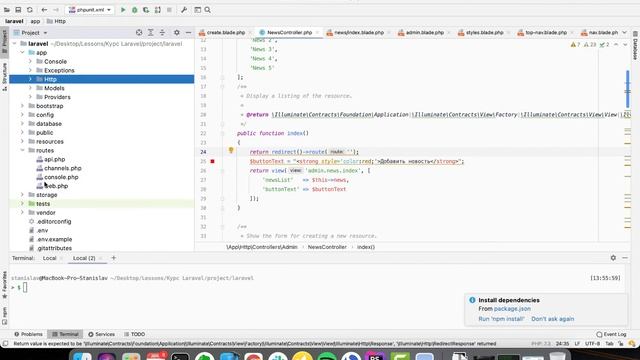Viewport: 640px width, 360px height.
Task: Run the phpunit.xml configuration
Action: tap(123, 9)
